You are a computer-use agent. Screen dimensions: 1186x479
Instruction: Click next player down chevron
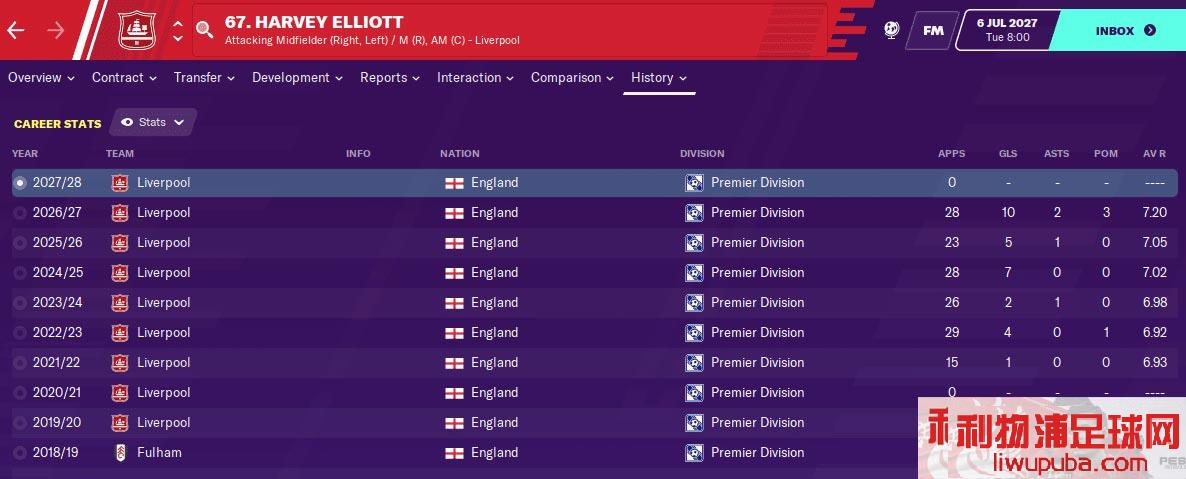tap(178, 39)
